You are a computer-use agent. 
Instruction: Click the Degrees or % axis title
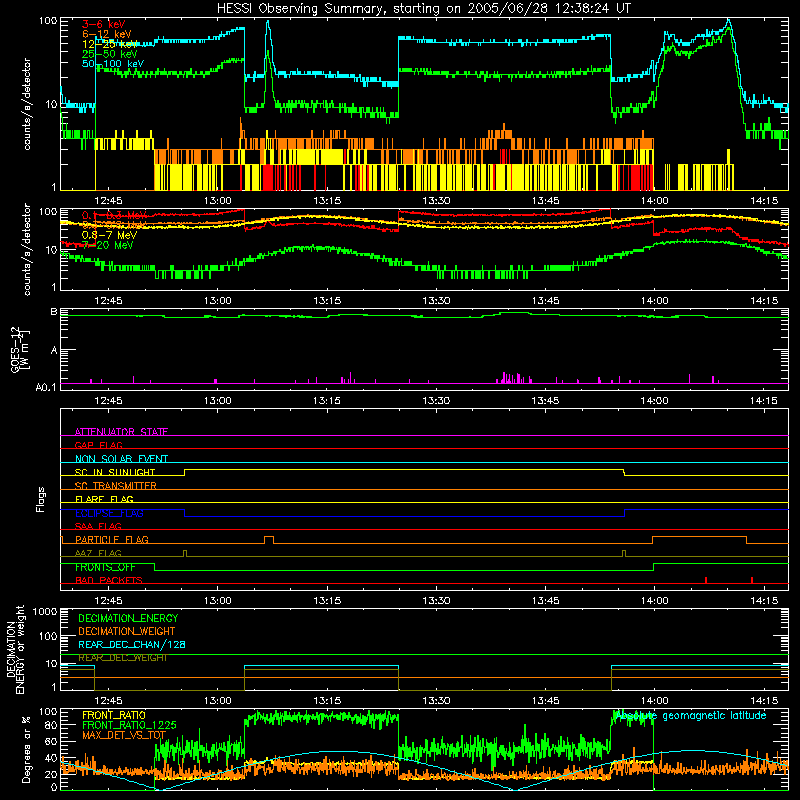(26, 749)
